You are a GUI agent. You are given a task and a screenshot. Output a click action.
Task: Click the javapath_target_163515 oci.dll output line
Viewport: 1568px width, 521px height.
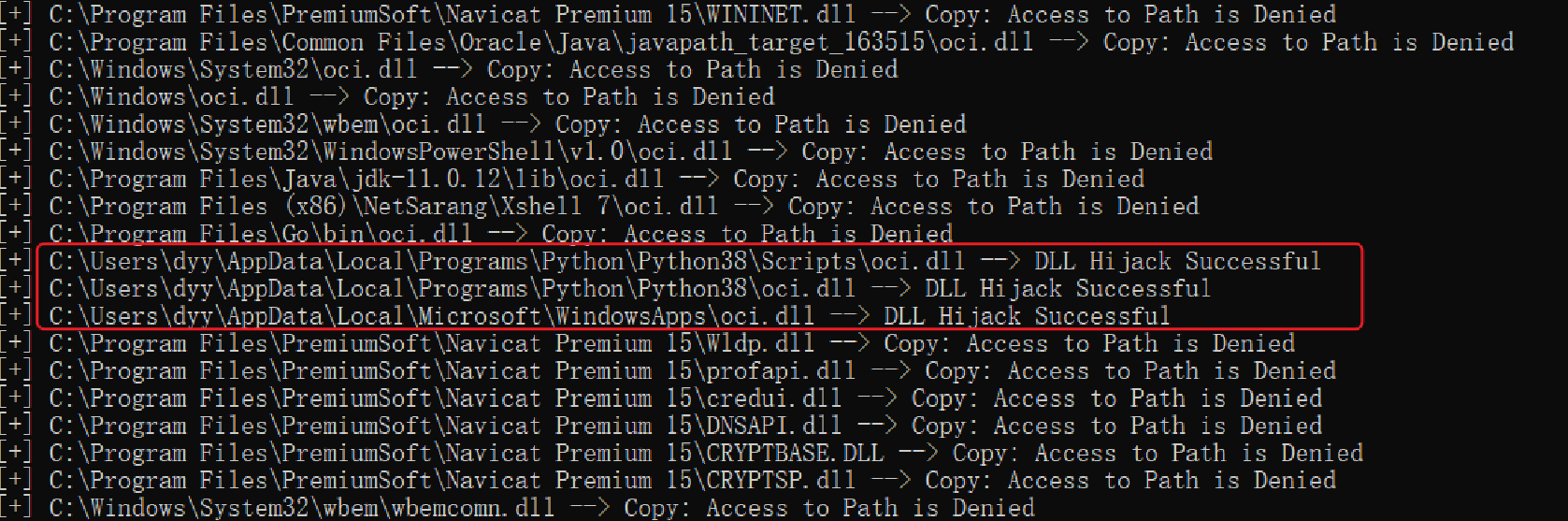coord(757,42)
